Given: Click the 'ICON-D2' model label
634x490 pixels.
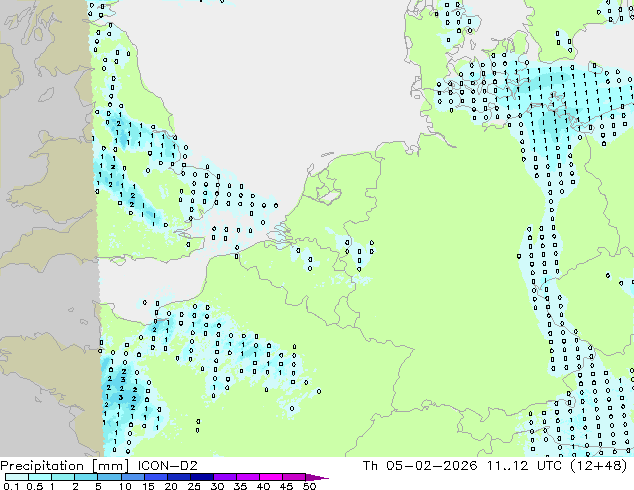Looking at the screenshot, I should tap(167, 465).
